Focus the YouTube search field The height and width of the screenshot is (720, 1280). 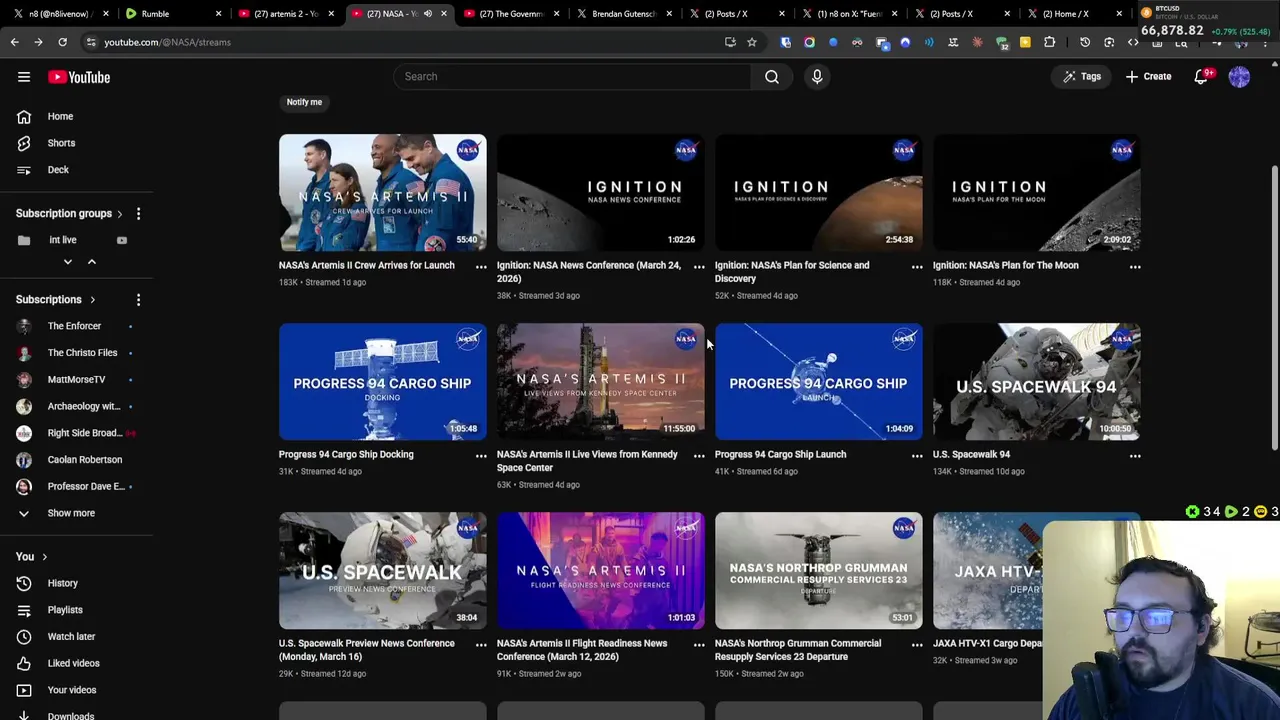pyautogui.click(x=572, y=76)
